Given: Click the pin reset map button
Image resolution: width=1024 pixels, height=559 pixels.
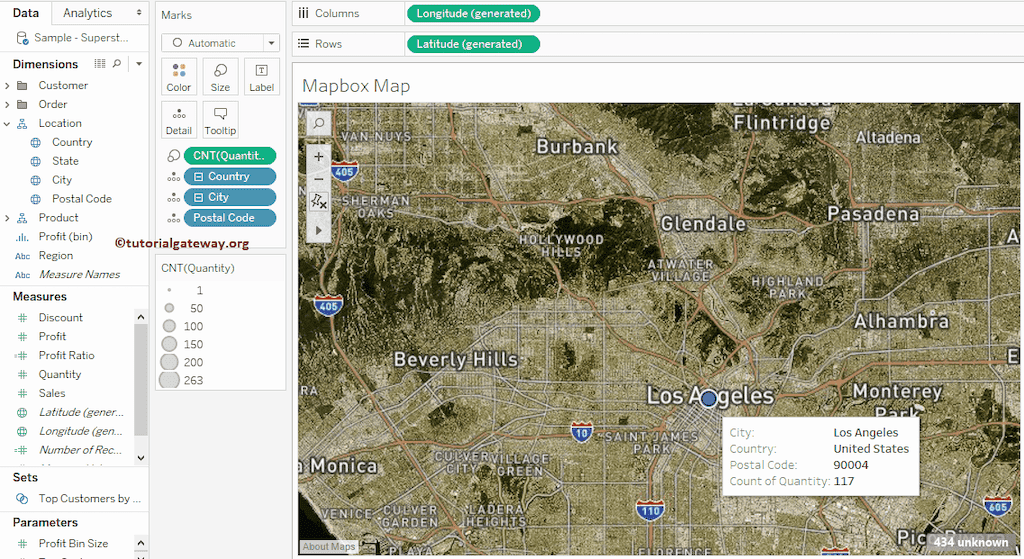Looking at the screenshot, I should point(318,203).
